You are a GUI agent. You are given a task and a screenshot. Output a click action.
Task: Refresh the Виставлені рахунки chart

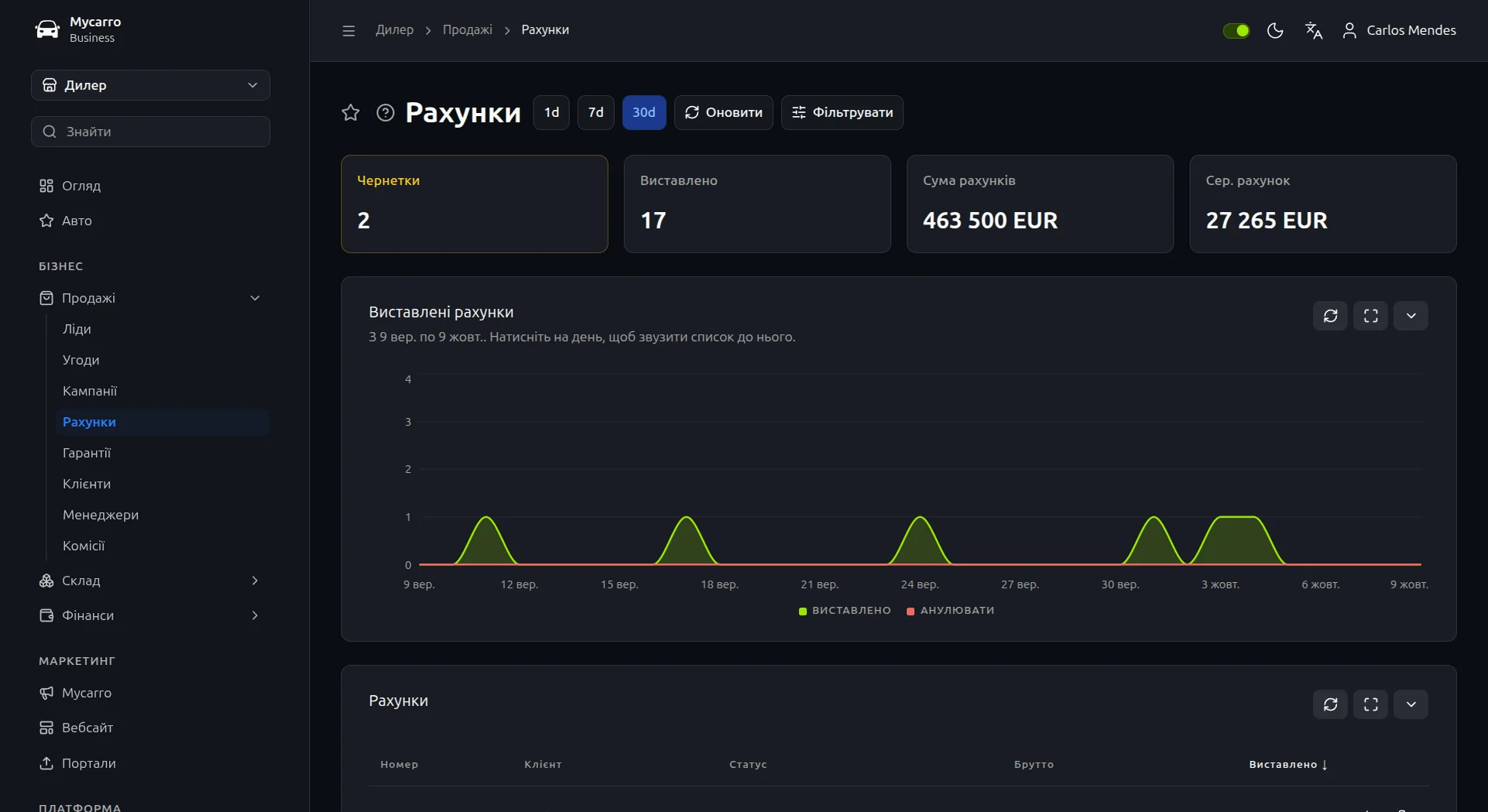1331,316
